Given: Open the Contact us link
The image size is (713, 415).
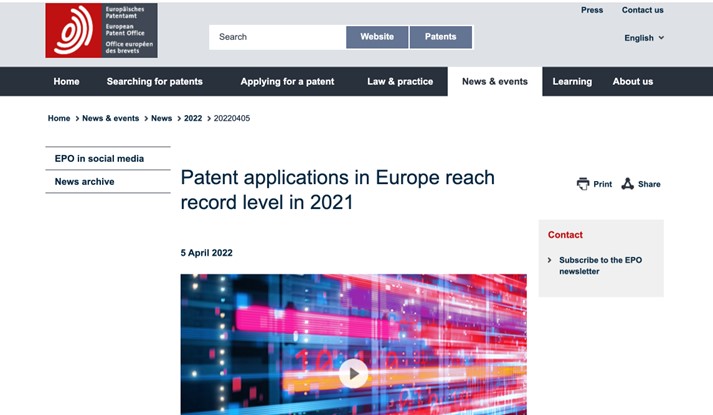Looking at the screenshot, I should [643, 10].
